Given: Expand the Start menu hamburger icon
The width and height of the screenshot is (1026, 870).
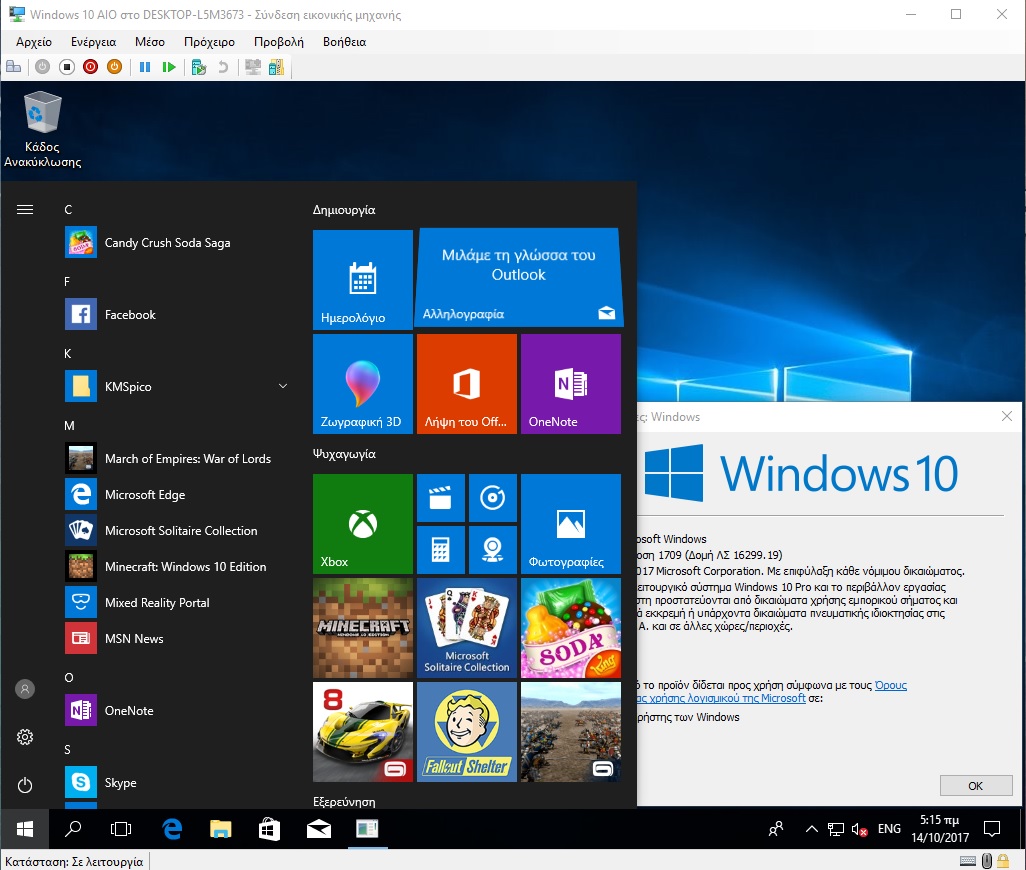Looking at the screenshot, I should tap(25, 209).
